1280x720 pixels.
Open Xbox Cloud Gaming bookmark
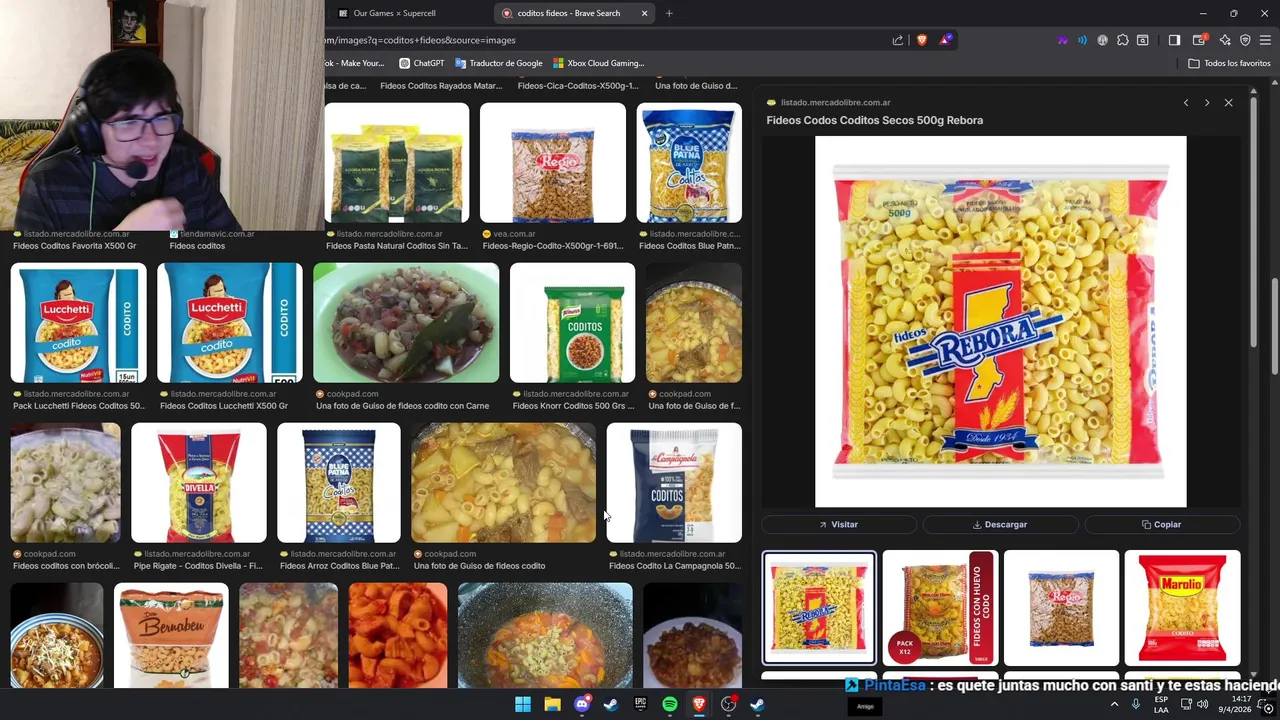tap(598, 63)
